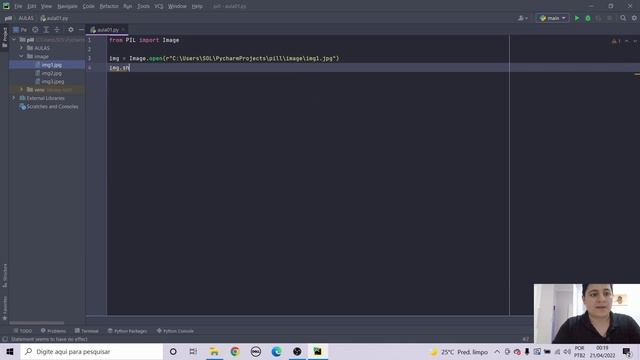Image resolution: width=640 pixels, height=360 pixels.
Task: Open the user account icon in toolbar
Action: tap(522, 18)
